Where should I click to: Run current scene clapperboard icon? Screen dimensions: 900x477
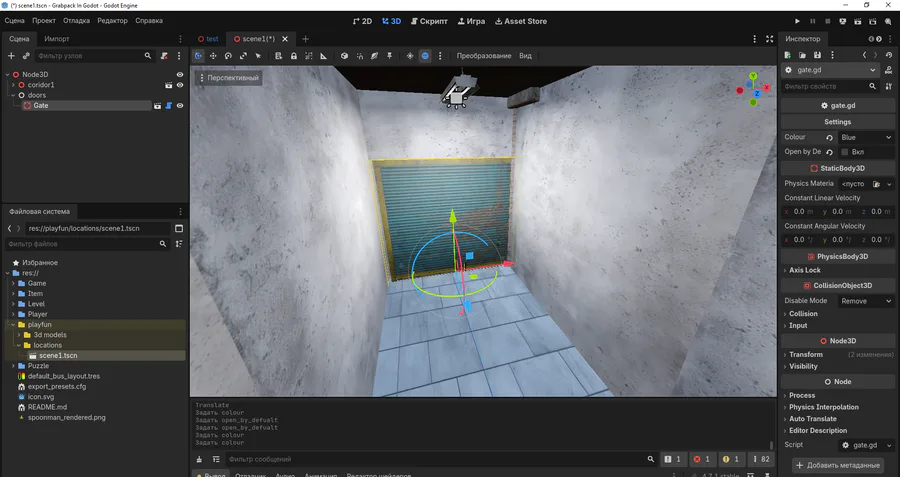pos(858,21)
